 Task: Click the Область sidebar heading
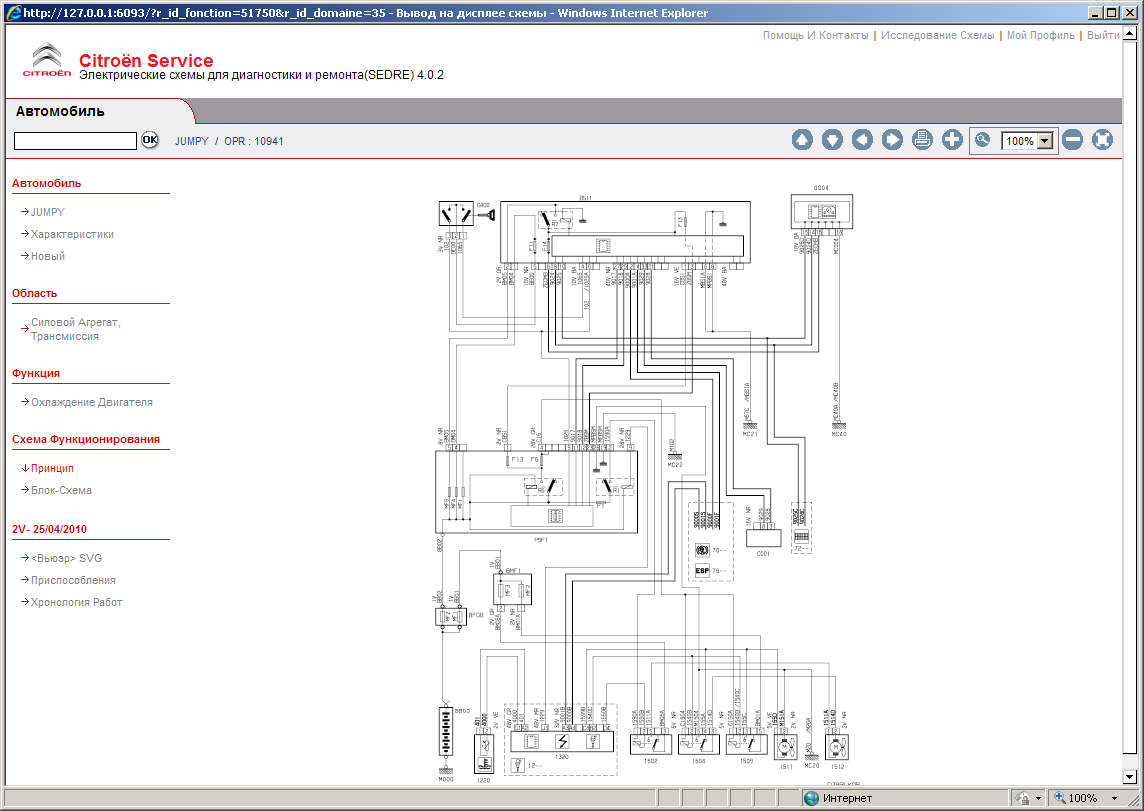coord(34,293)
